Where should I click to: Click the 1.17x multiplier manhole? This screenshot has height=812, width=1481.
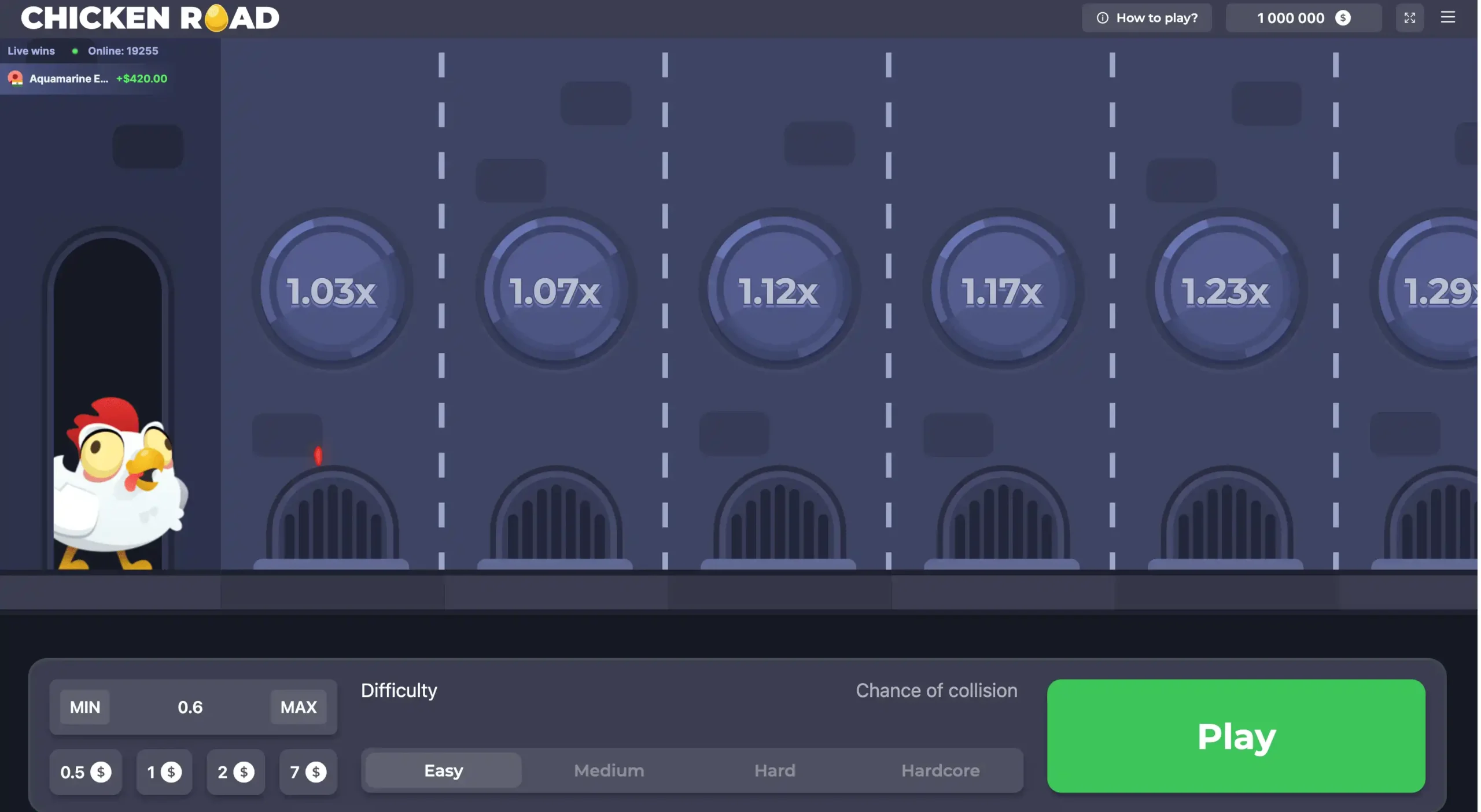[x=1003, y=290]
